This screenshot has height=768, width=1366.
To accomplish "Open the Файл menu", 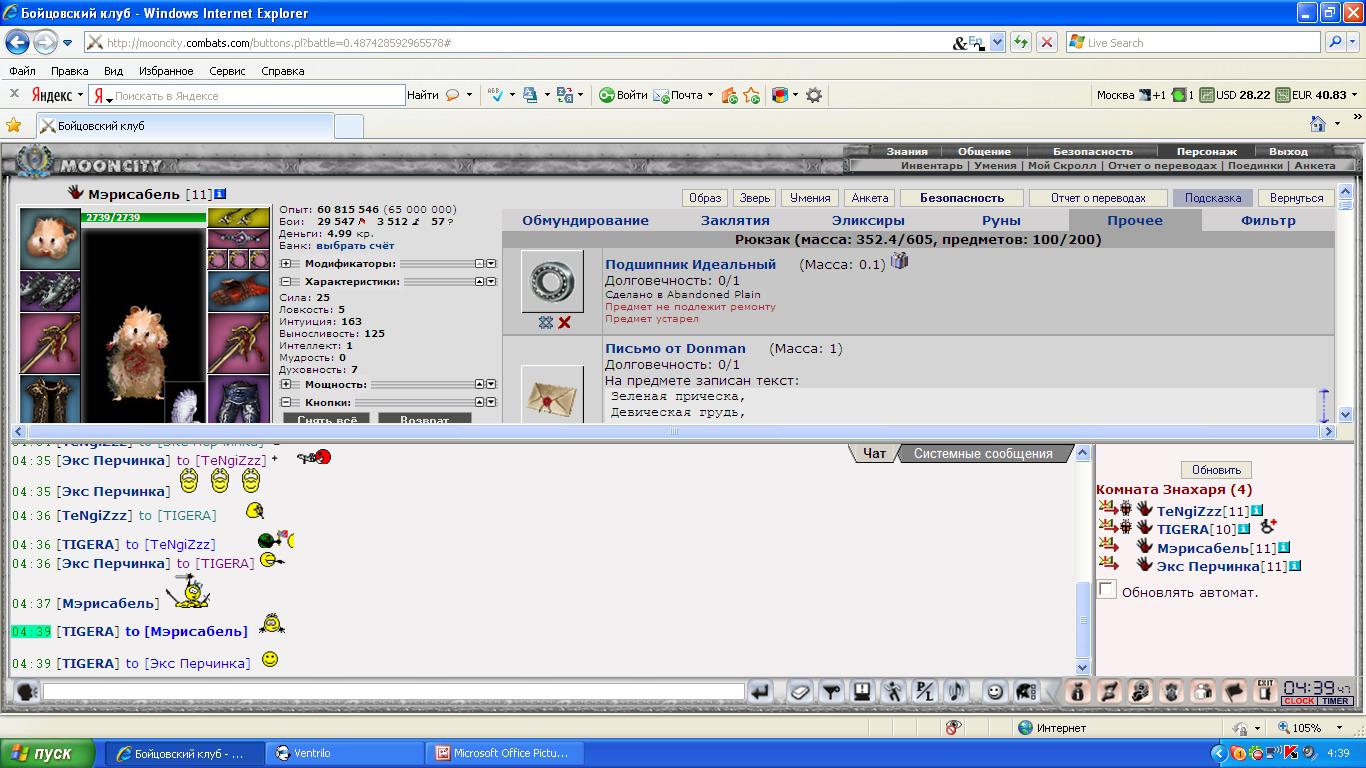I will click(x=22, y=71).
